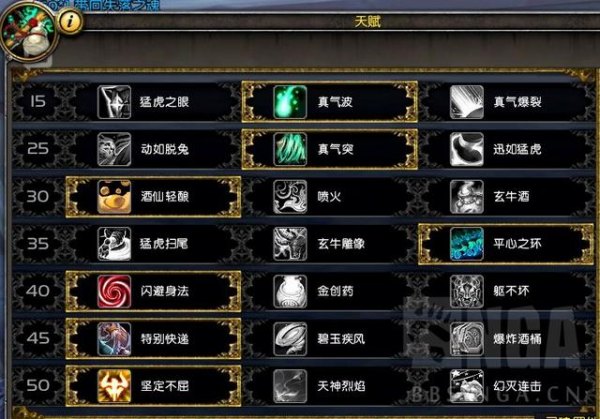Select the 猛虎扫尾 talent icon
Screen dimensions: 600x419
pos(114,244)
